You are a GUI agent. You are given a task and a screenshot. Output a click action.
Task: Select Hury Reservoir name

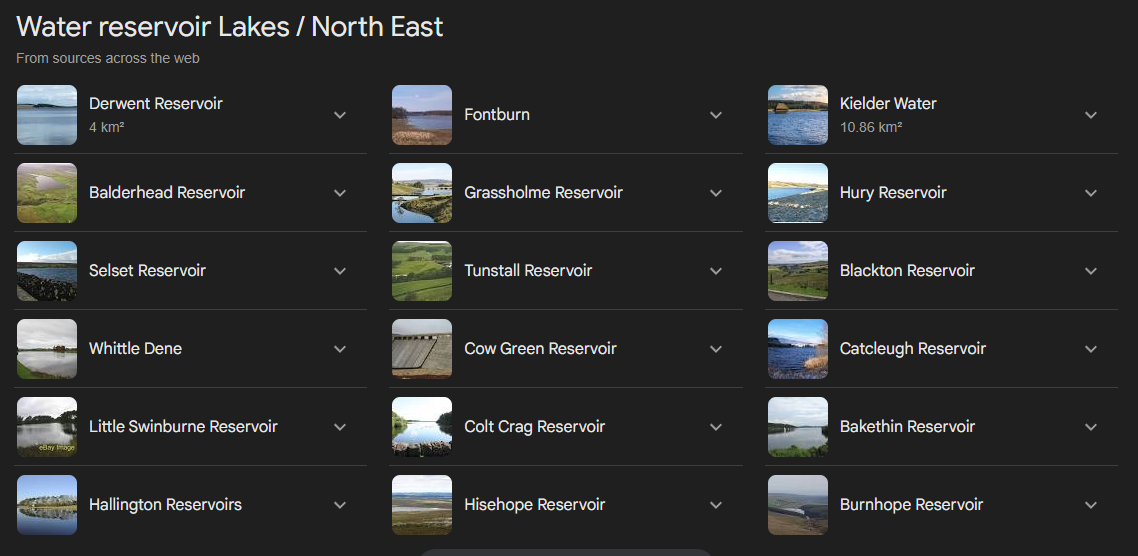(x=893, y=193)
